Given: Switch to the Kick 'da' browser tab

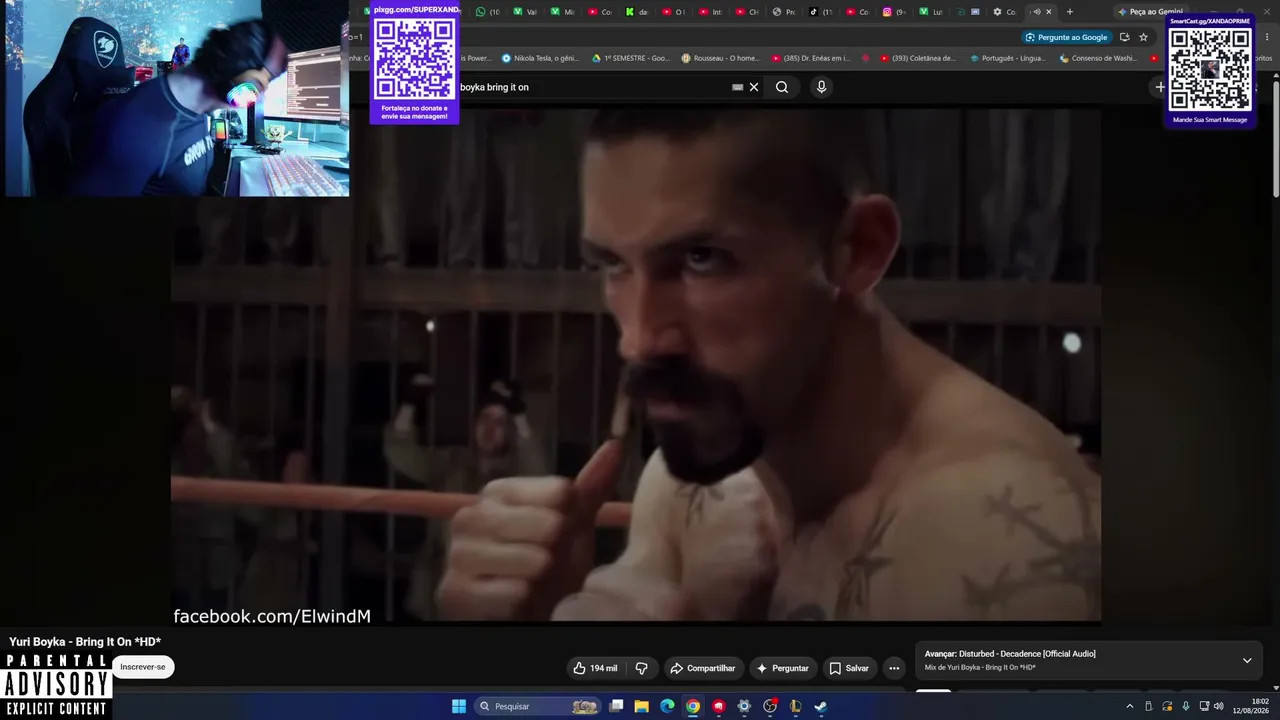Looking at the screenshot, I should (x=638, y=12).
